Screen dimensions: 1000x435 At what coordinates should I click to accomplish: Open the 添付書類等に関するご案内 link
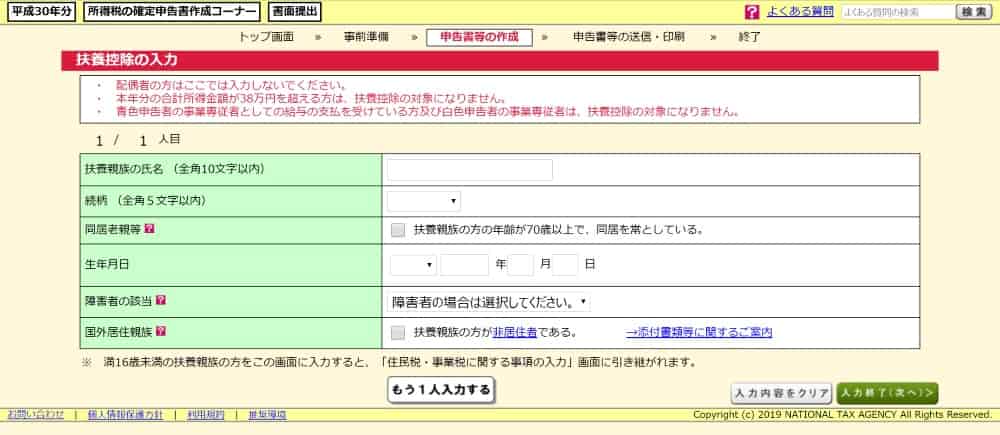point(699,333)
